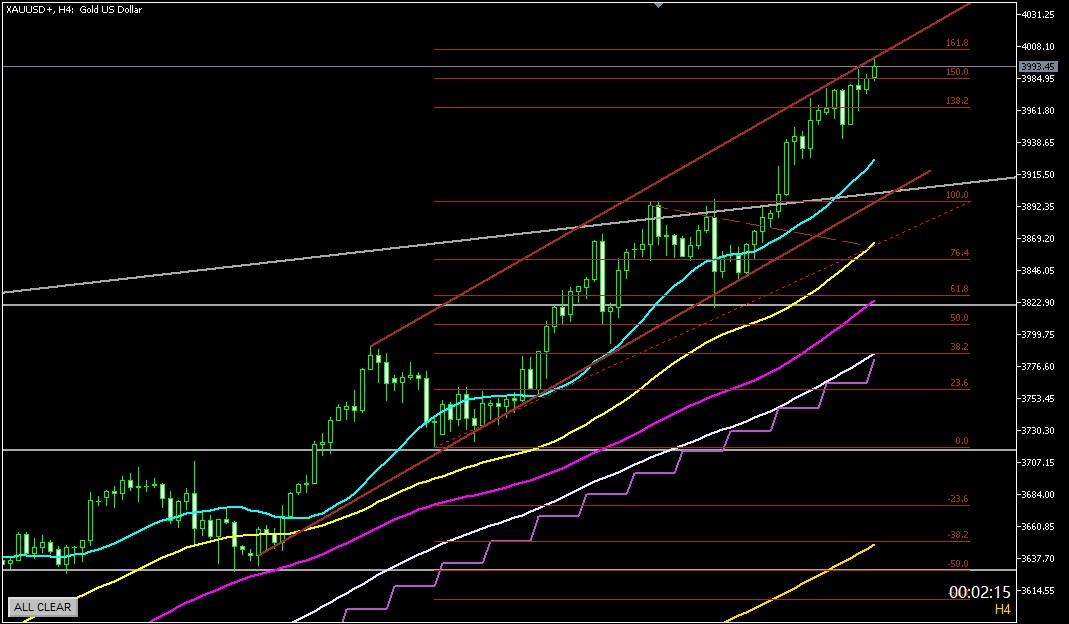Viewport: 1069px width, 624px height.
Task: Click the candle countdown timer 00:02:15
Action: [x=980, y=592]
